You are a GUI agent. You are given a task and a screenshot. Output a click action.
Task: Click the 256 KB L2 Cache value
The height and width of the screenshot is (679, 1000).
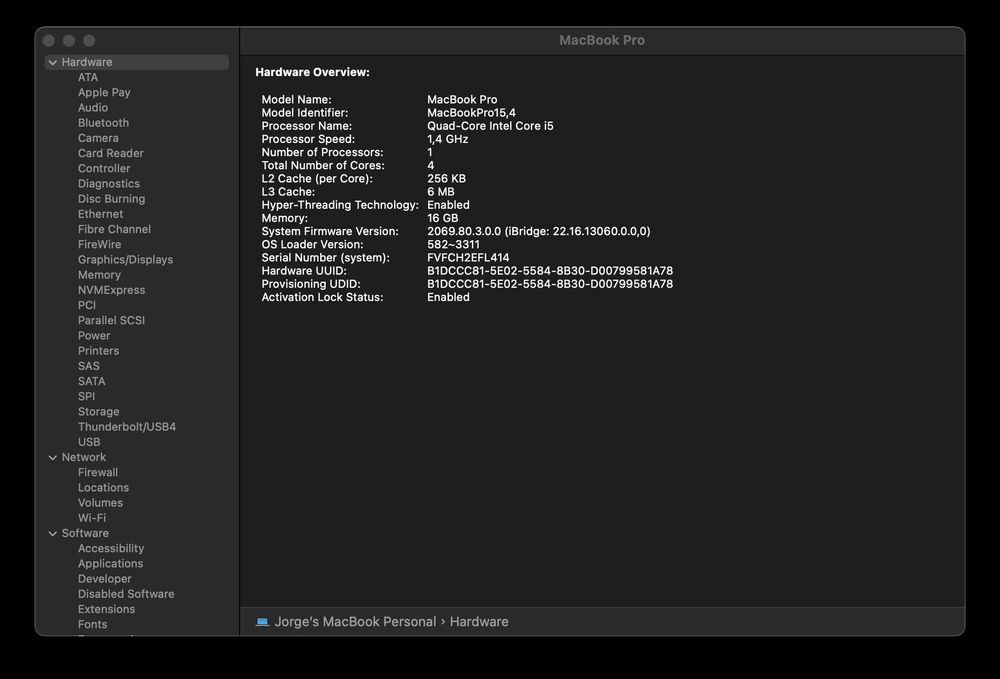coord(446,179)
